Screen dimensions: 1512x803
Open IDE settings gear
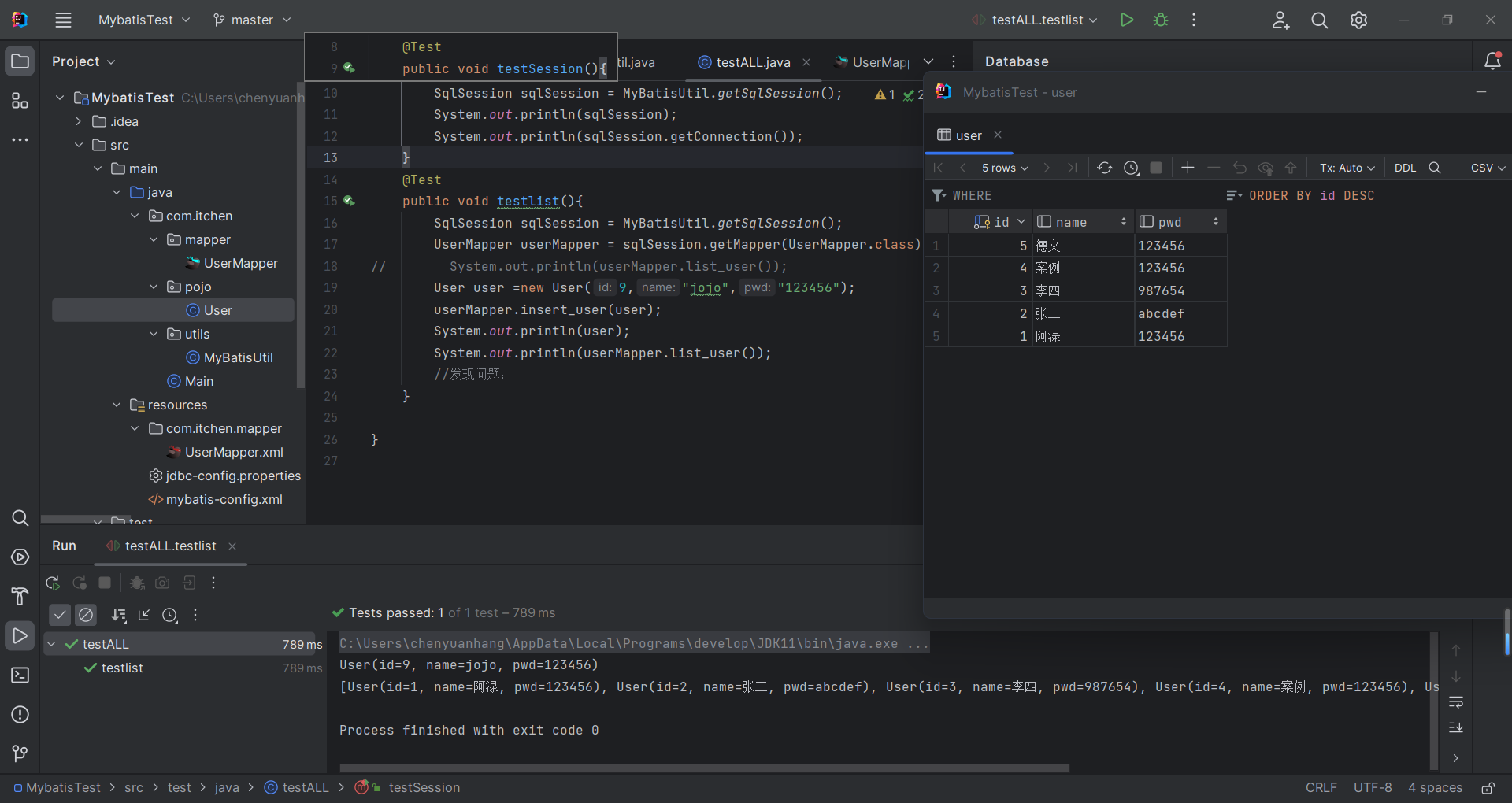(x=1358, y=20)
